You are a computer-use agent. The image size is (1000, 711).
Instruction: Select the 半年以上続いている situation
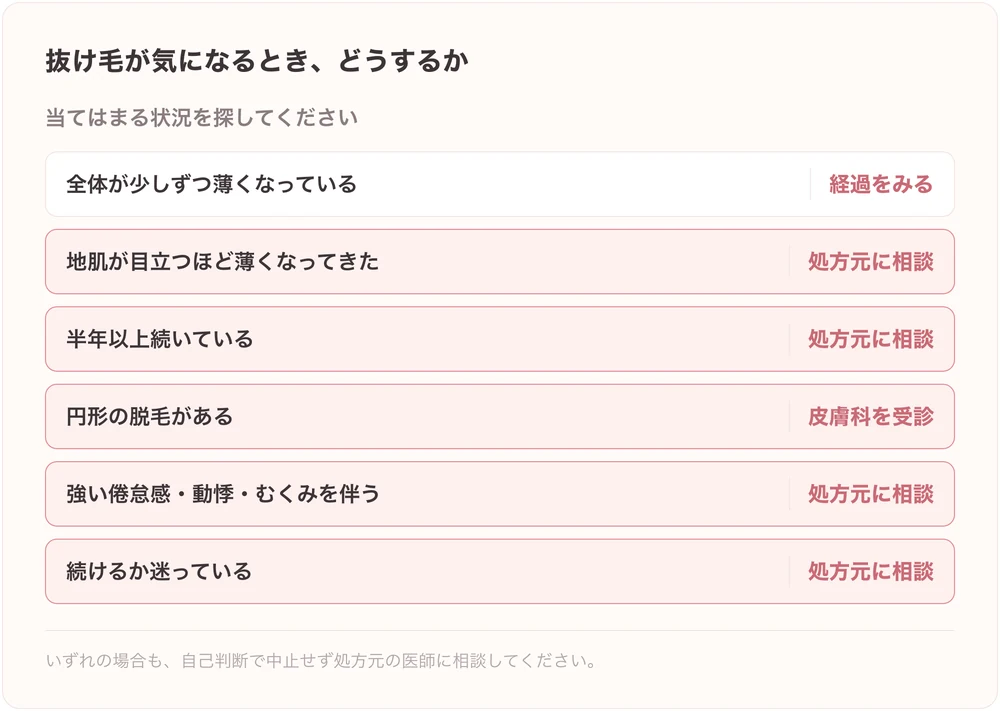[x=159, y=339]
